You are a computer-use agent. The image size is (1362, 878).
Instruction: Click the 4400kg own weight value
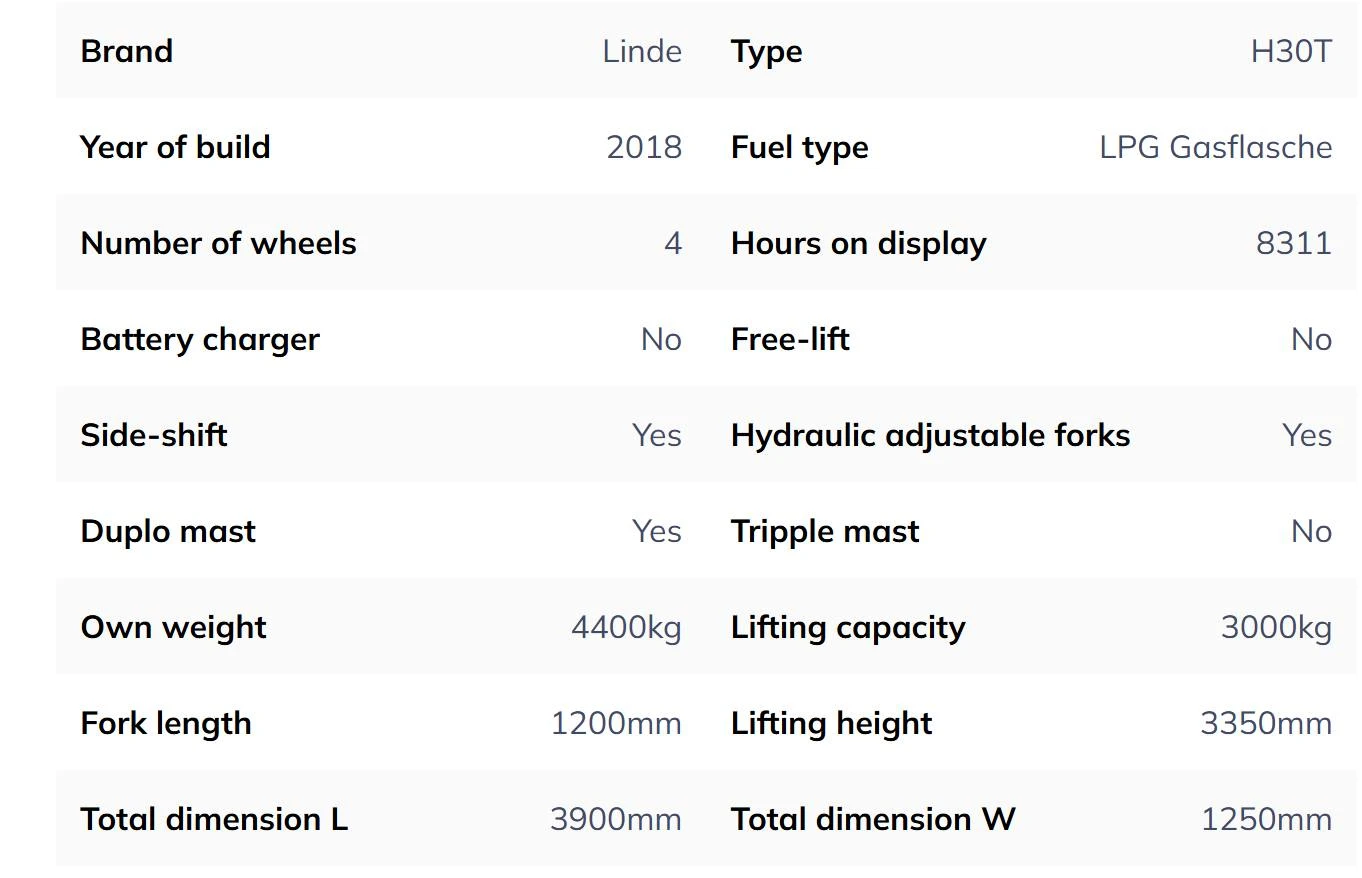[626, 627]
